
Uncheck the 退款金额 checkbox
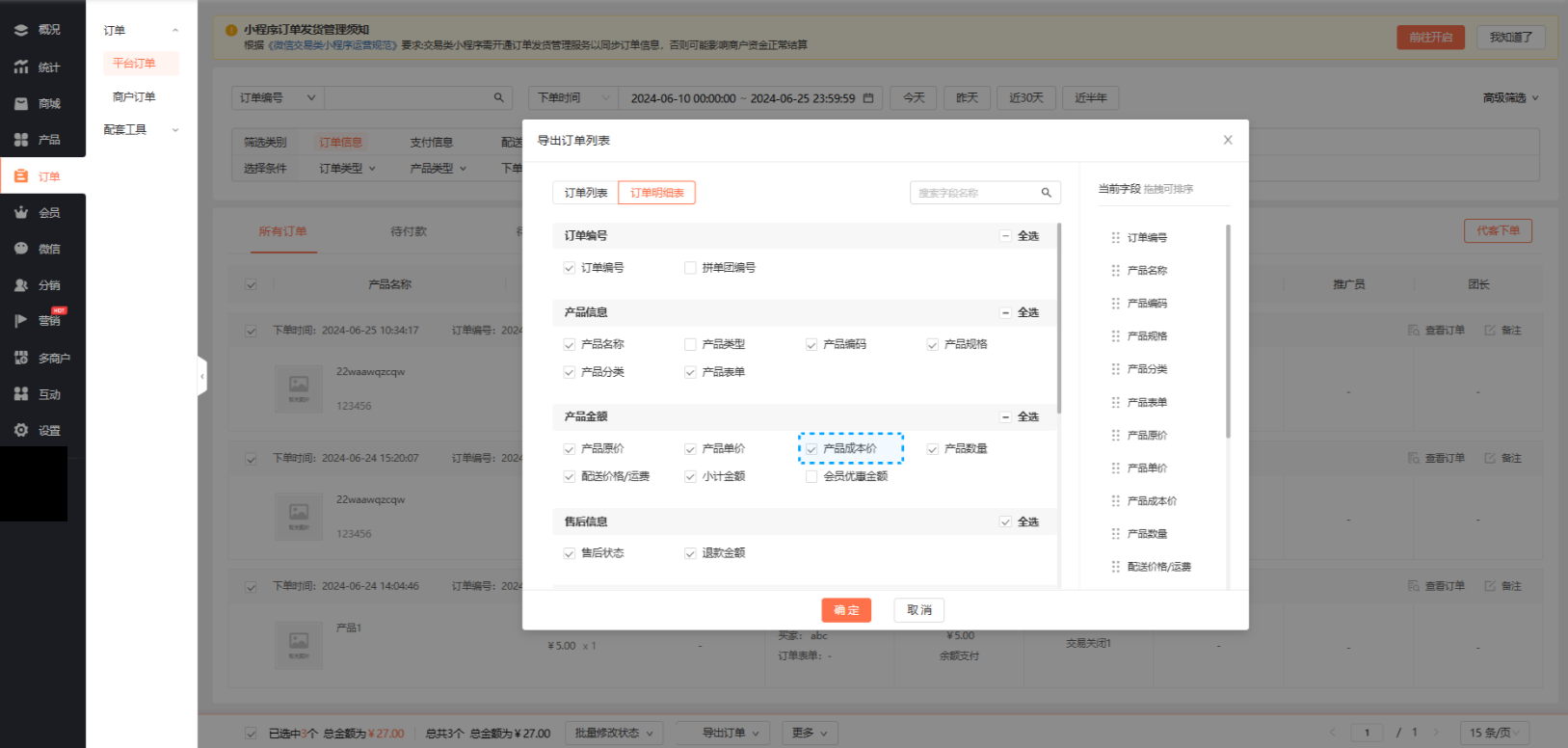tap(690, 553)
